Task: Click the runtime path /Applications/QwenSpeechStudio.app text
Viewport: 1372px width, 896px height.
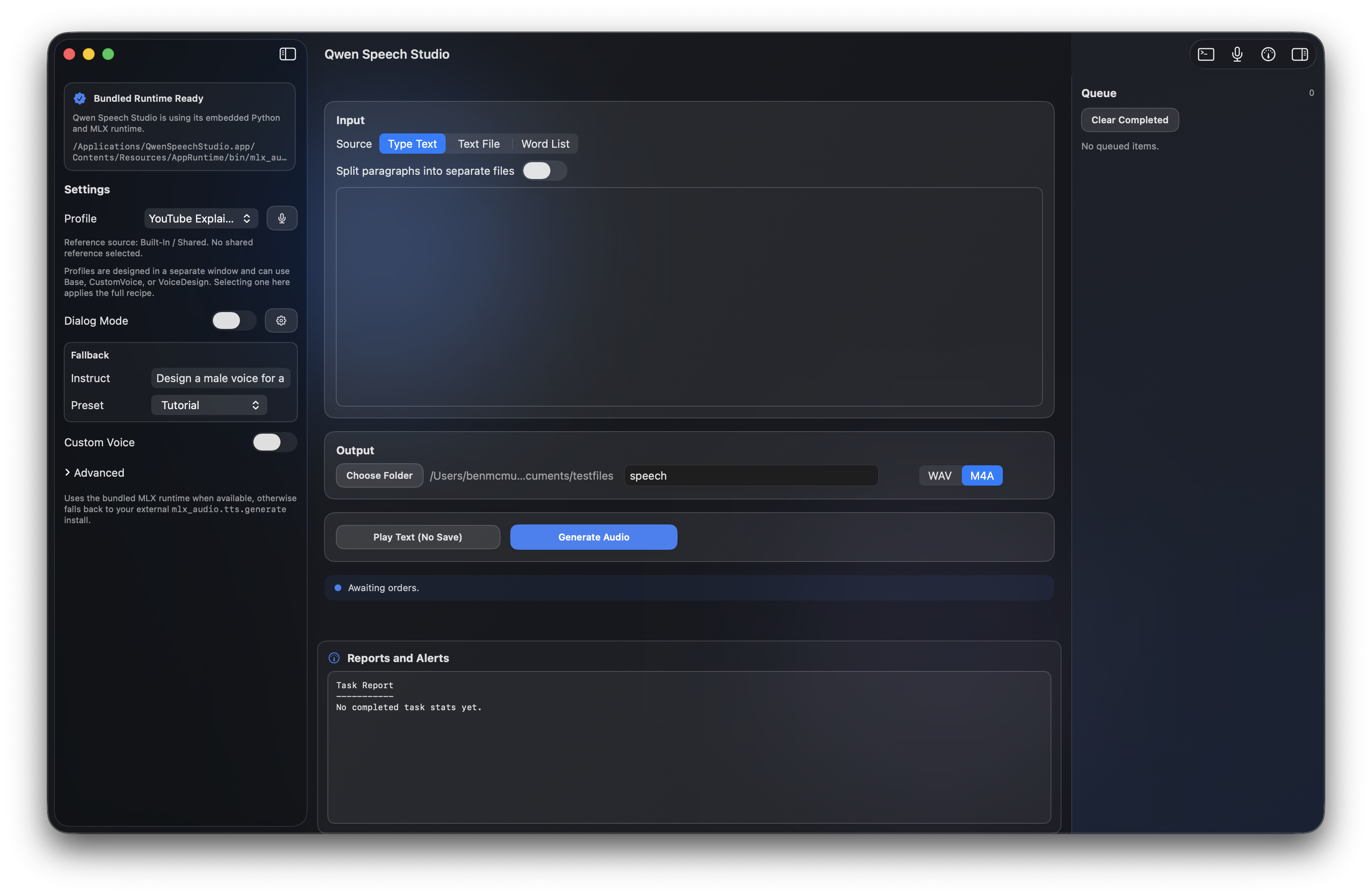Action: tap(180, 152)
